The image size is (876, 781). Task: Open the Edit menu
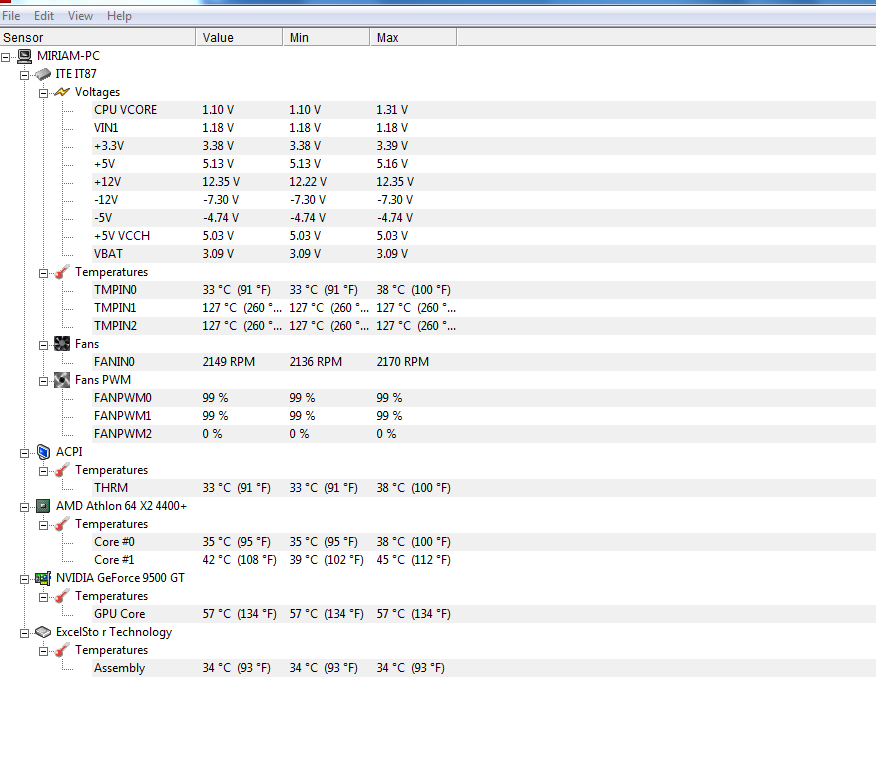pos(44,16)
